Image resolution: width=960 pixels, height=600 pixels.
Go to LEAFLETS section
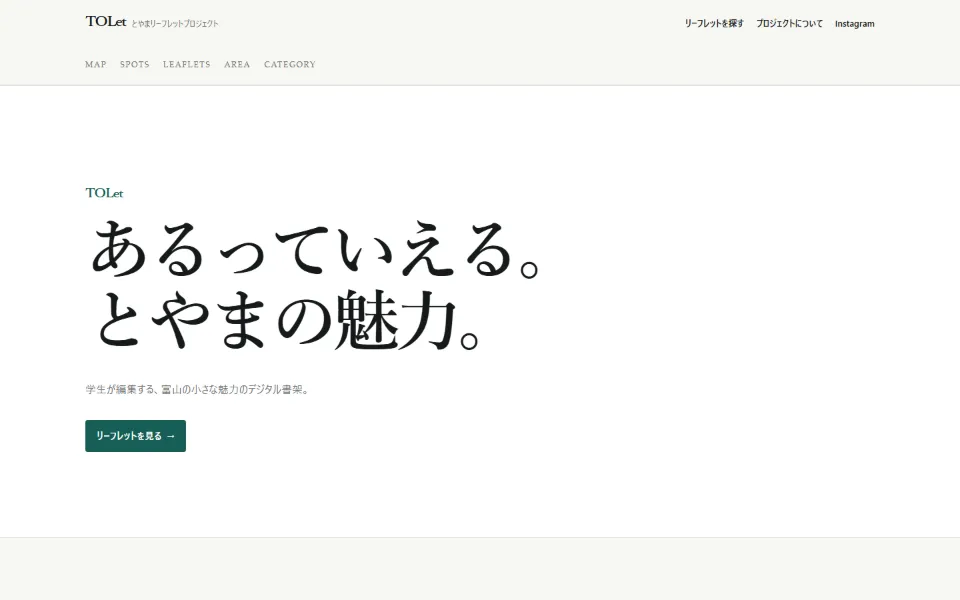click(x=187, y=64)
